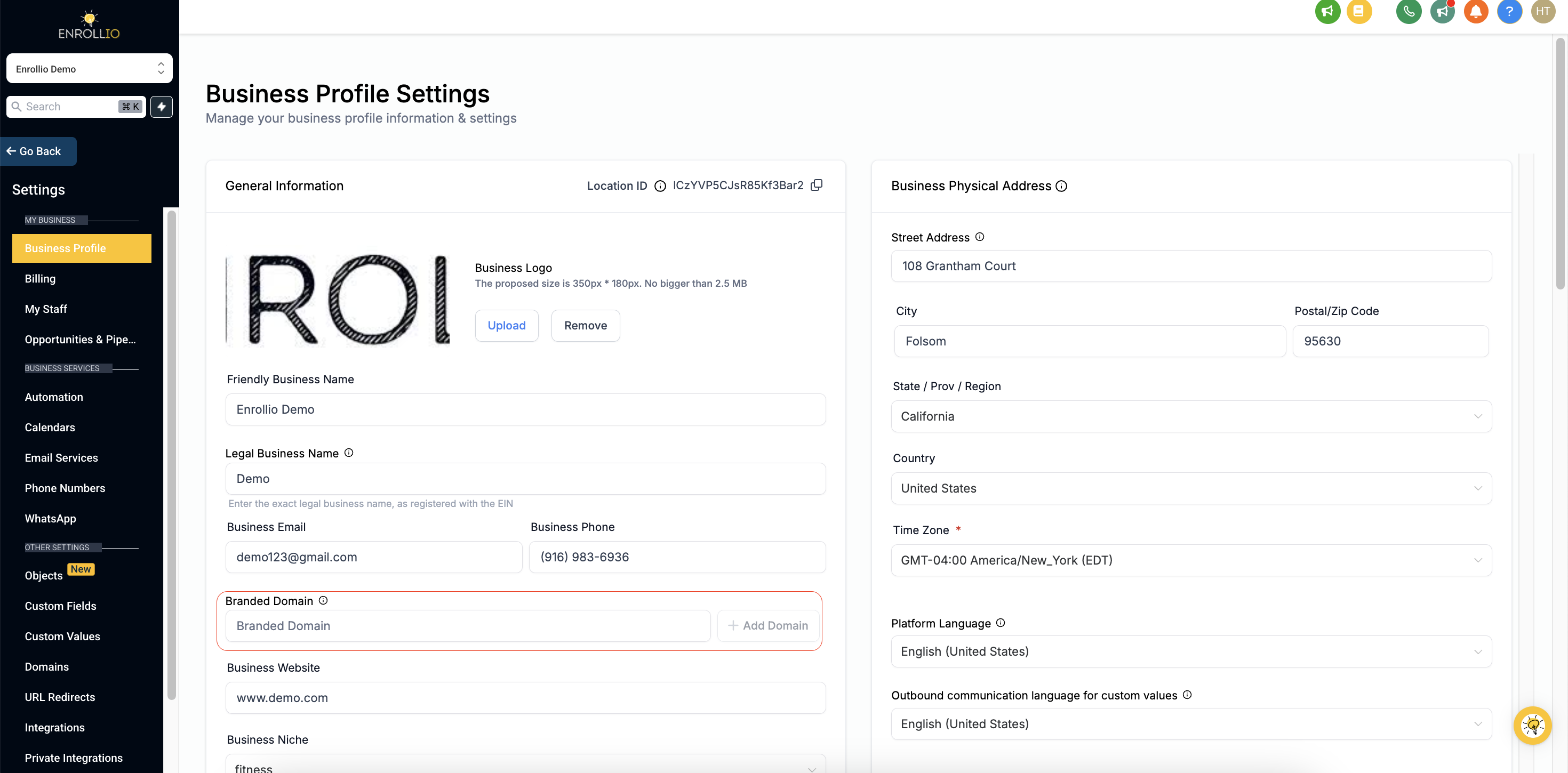This screenshot has width=1568, height=773.
Task: Click the Legal Business Name field
Action: point(525,479)
